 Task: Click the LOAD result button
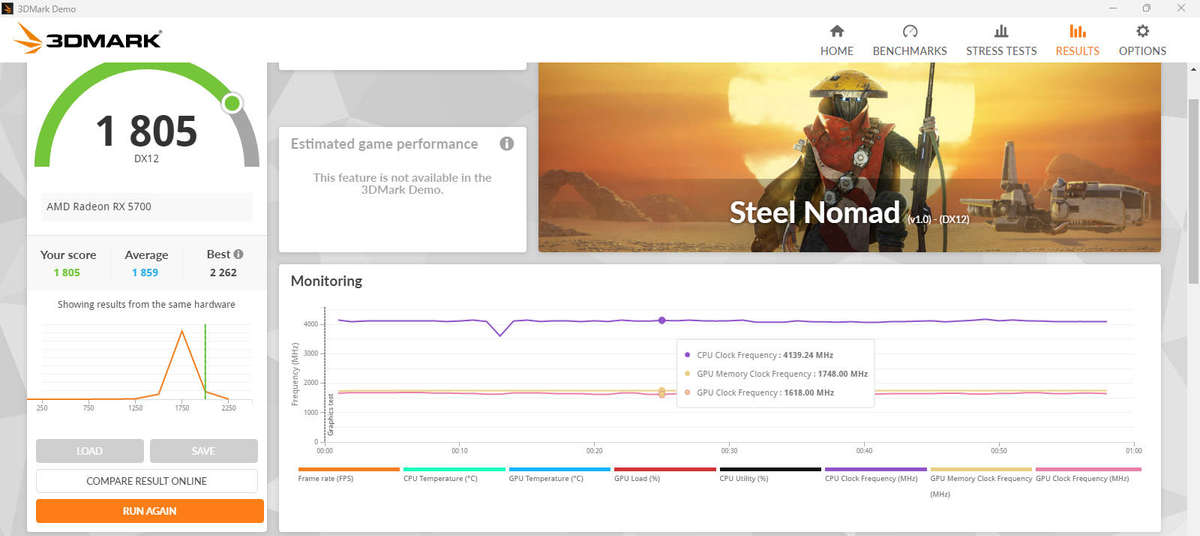click(90, 451)
